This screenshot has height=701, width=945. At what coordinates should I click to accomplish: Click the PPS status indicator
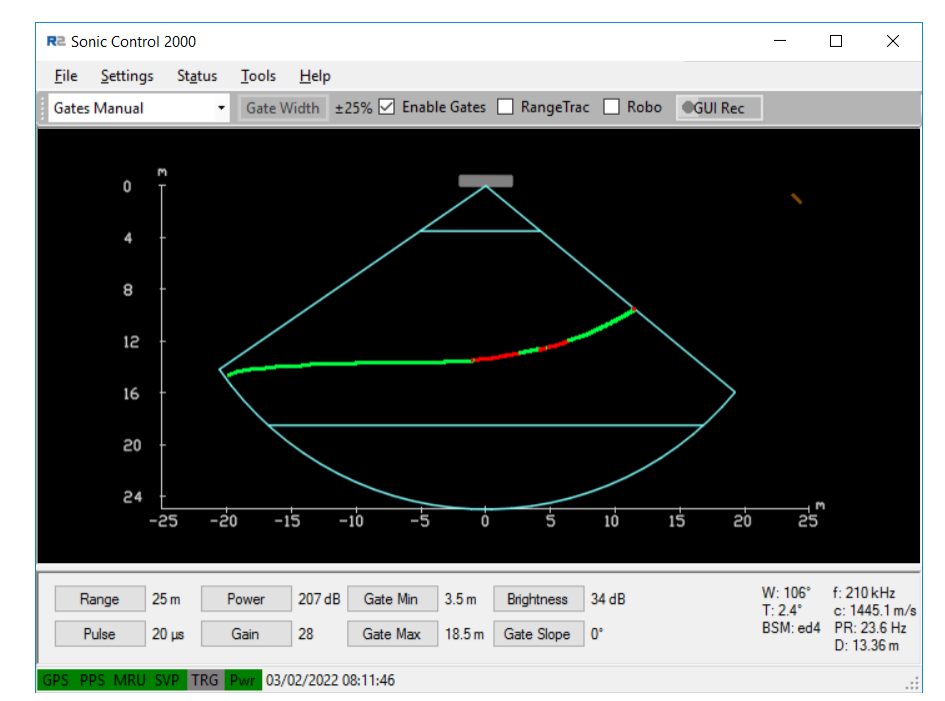[x=92, y=681]
